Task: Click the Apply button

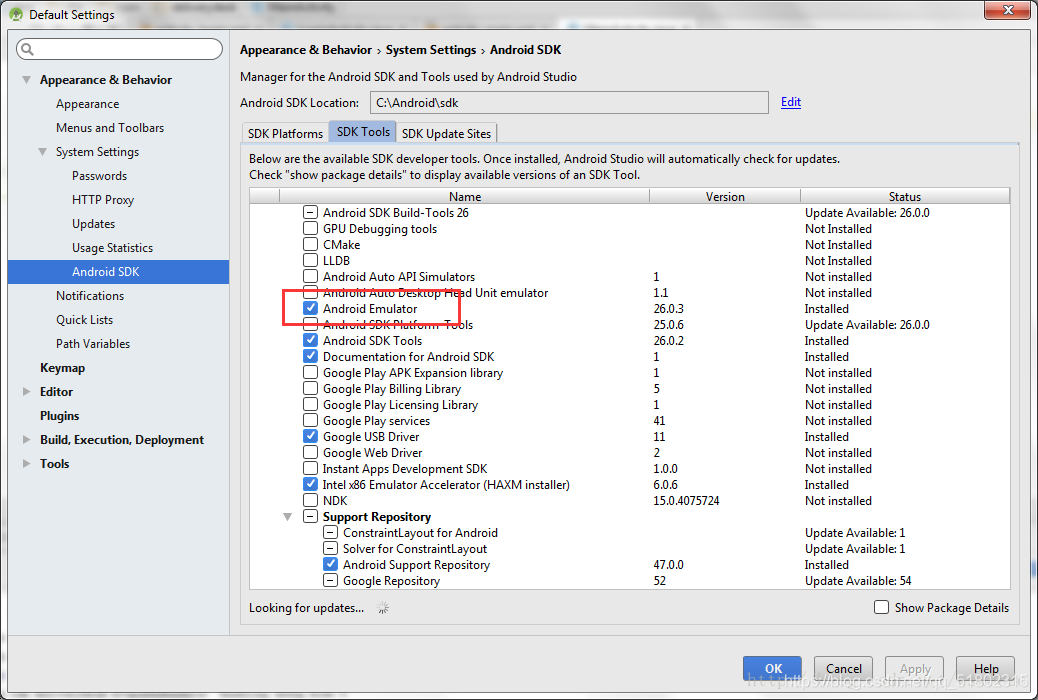Action: [x=915, y=668]
